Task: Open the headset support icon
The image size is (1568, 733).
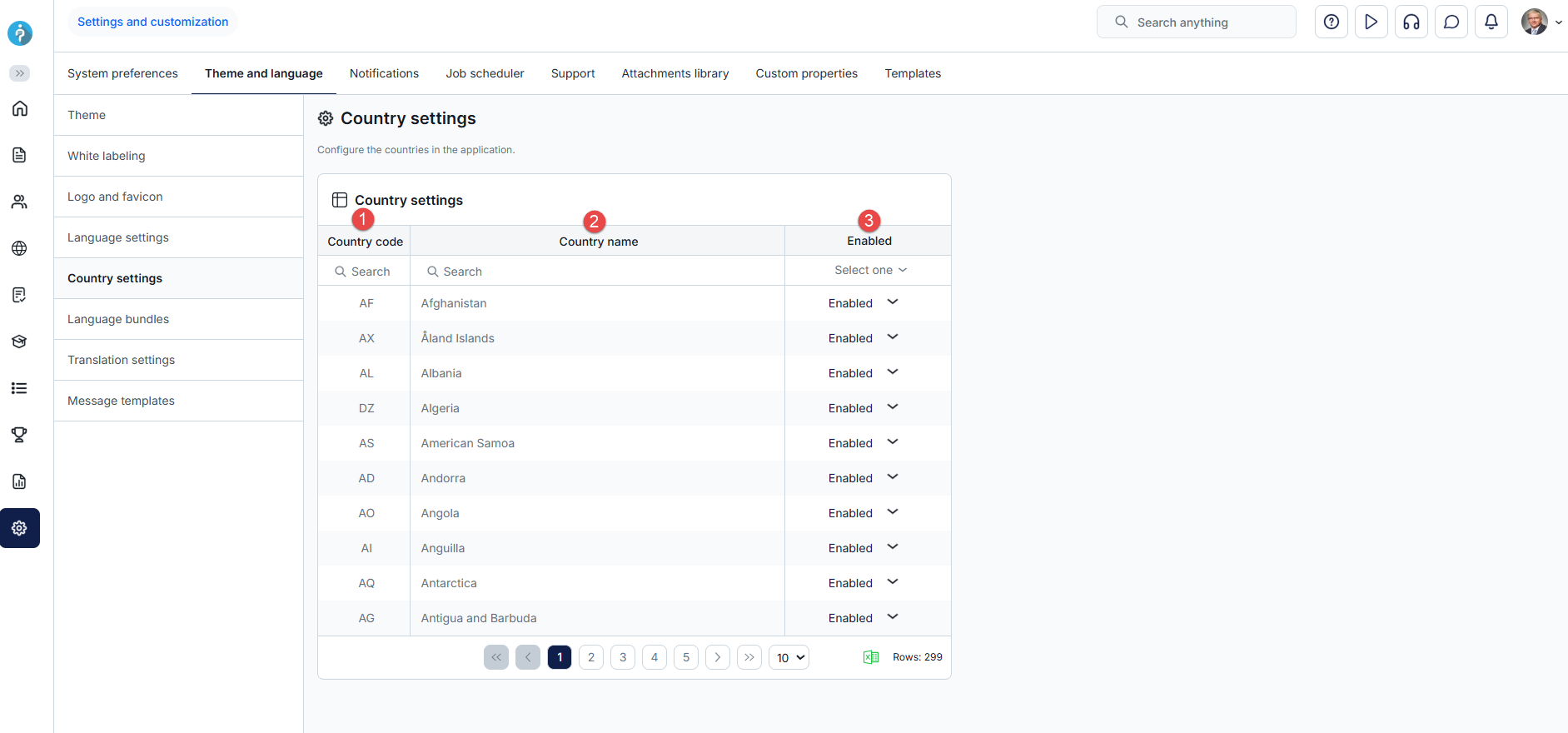Action: click(1411, 22)
